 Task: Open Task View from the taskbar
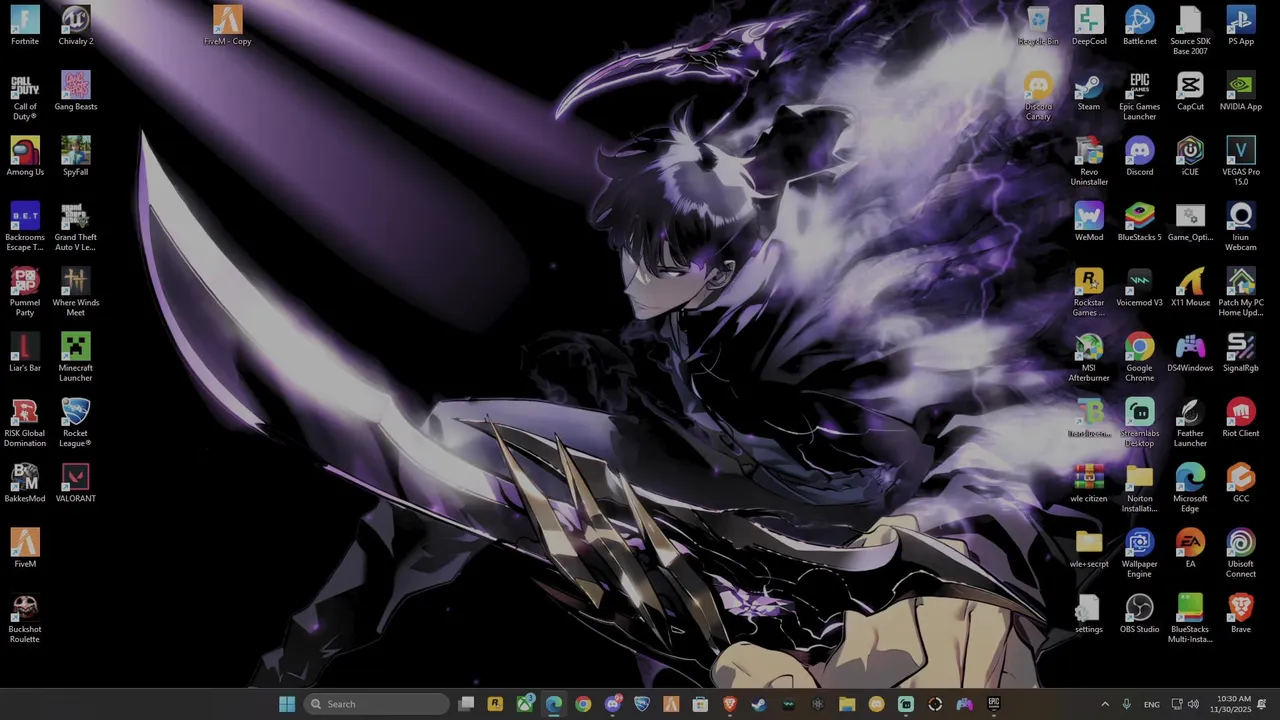tap(466, 704)
